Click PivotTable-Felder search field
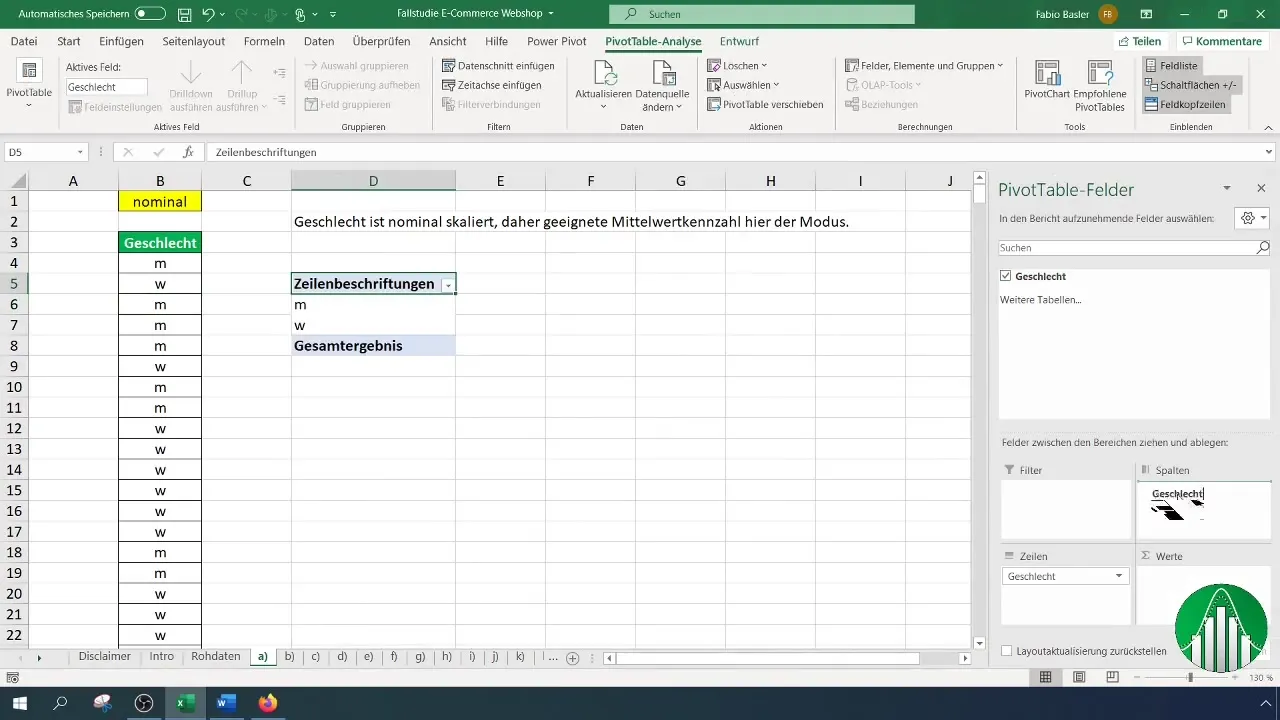Viewport: 1280px width, 720px height. 1128,247
